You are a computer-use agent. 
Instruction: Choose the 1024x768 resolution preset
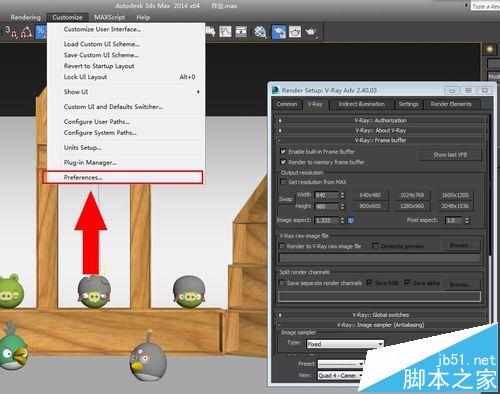click(x=412, y=195)
